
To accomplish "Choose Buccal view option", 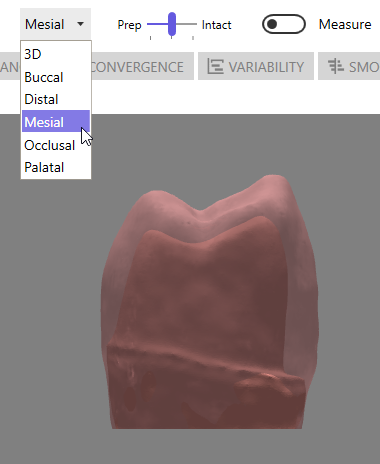I will tap(56, 77).
